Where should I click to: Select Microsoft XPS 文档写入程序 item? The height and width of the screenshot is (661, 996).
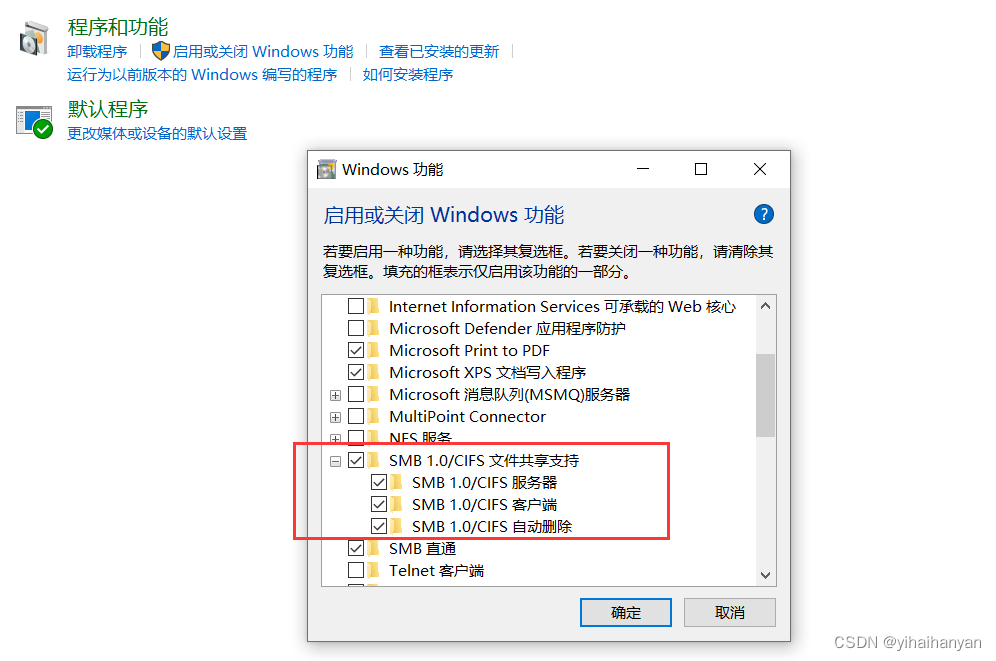[x=487, y=372]
